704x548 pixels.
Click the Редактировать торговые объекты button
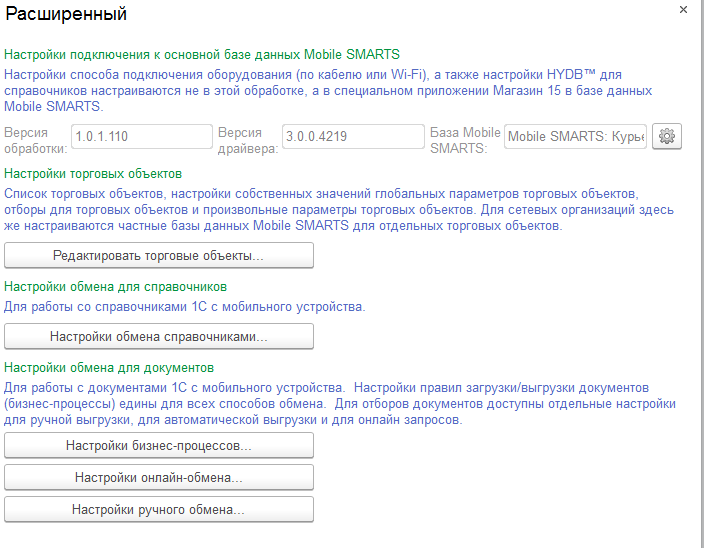[x=159, y=255]
